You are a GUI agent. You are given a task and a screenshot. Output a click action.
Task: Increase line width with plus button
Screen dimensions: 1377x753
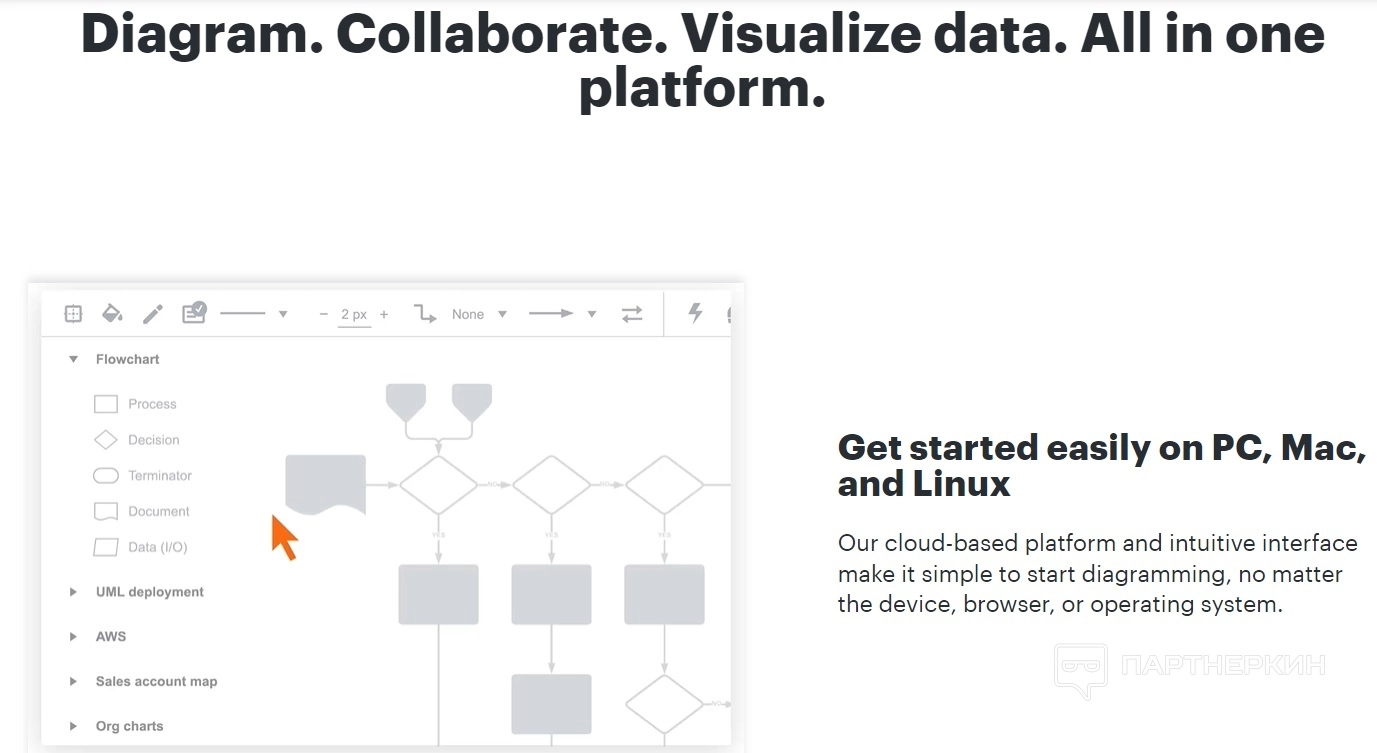point(384,314)
